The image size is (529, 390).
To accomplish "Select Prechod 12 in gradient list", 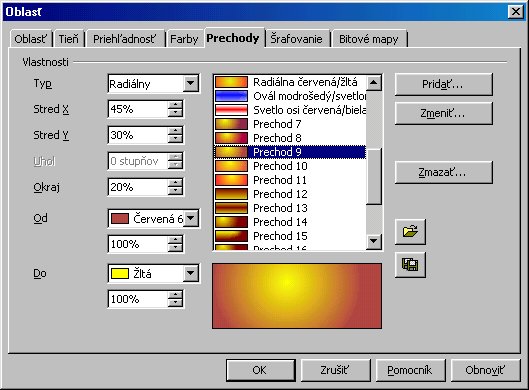I will (x=290, y=194).
